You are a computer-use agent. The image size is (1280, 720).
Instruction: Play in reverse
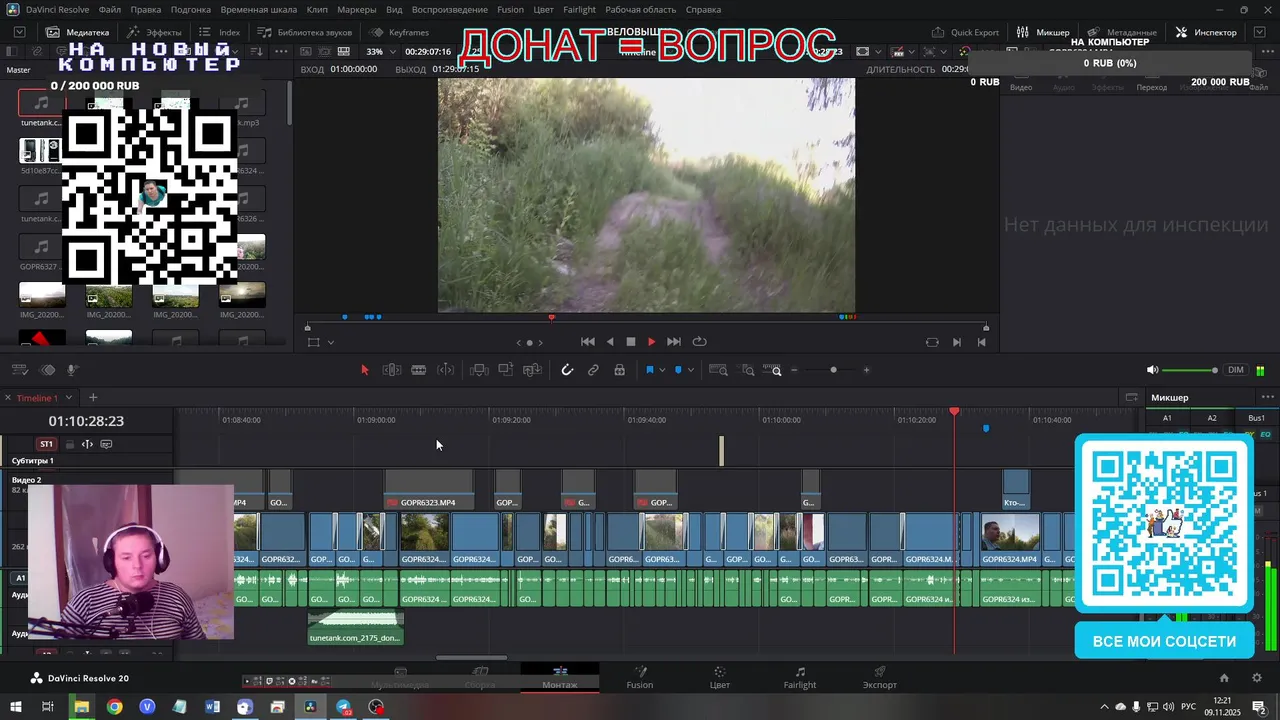[x=610, y=342]
